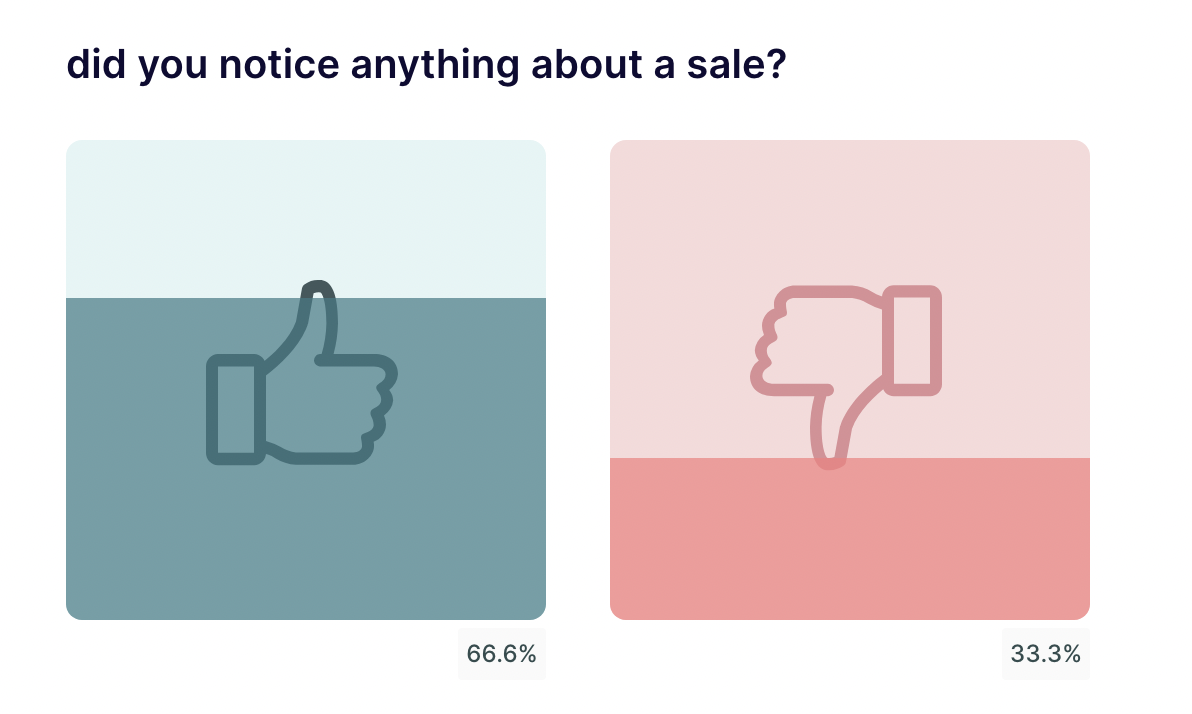Click the question heading about a sale
This screenshot has width=1192, height=714.
pyautogui.click(x=426, y=65)
